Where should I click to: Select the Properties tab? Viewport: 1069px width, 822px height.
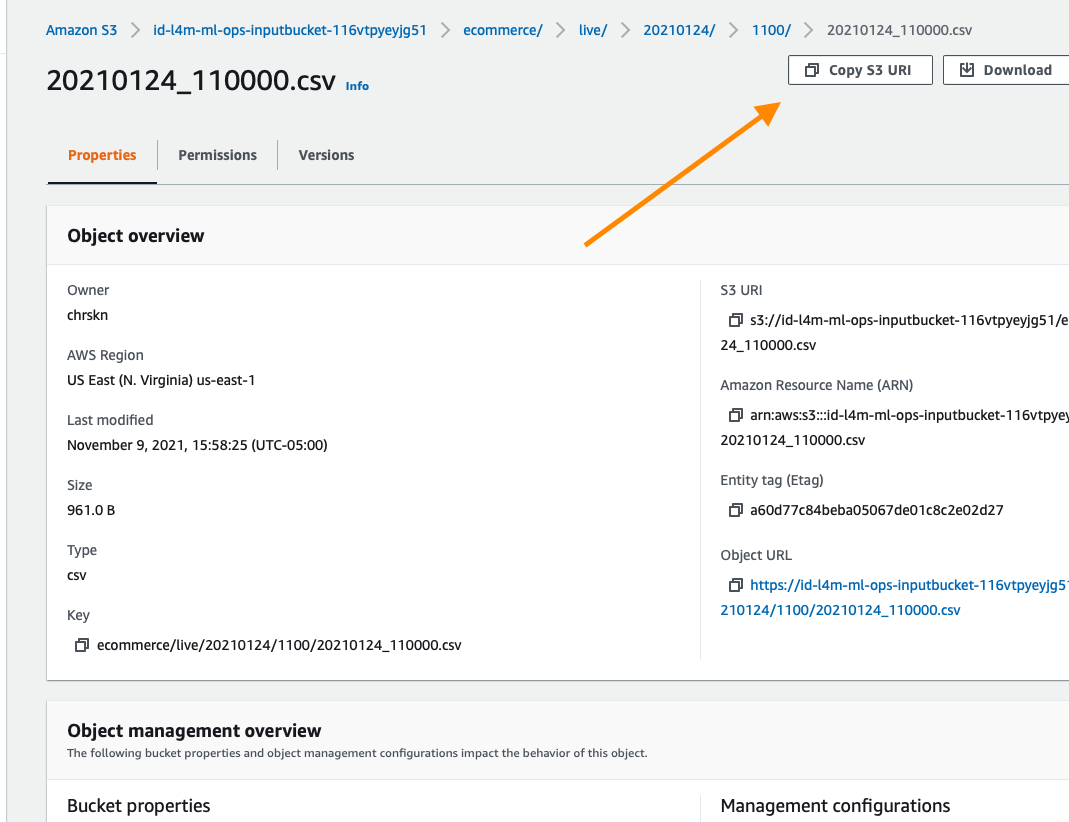click(x=102, y=155)
